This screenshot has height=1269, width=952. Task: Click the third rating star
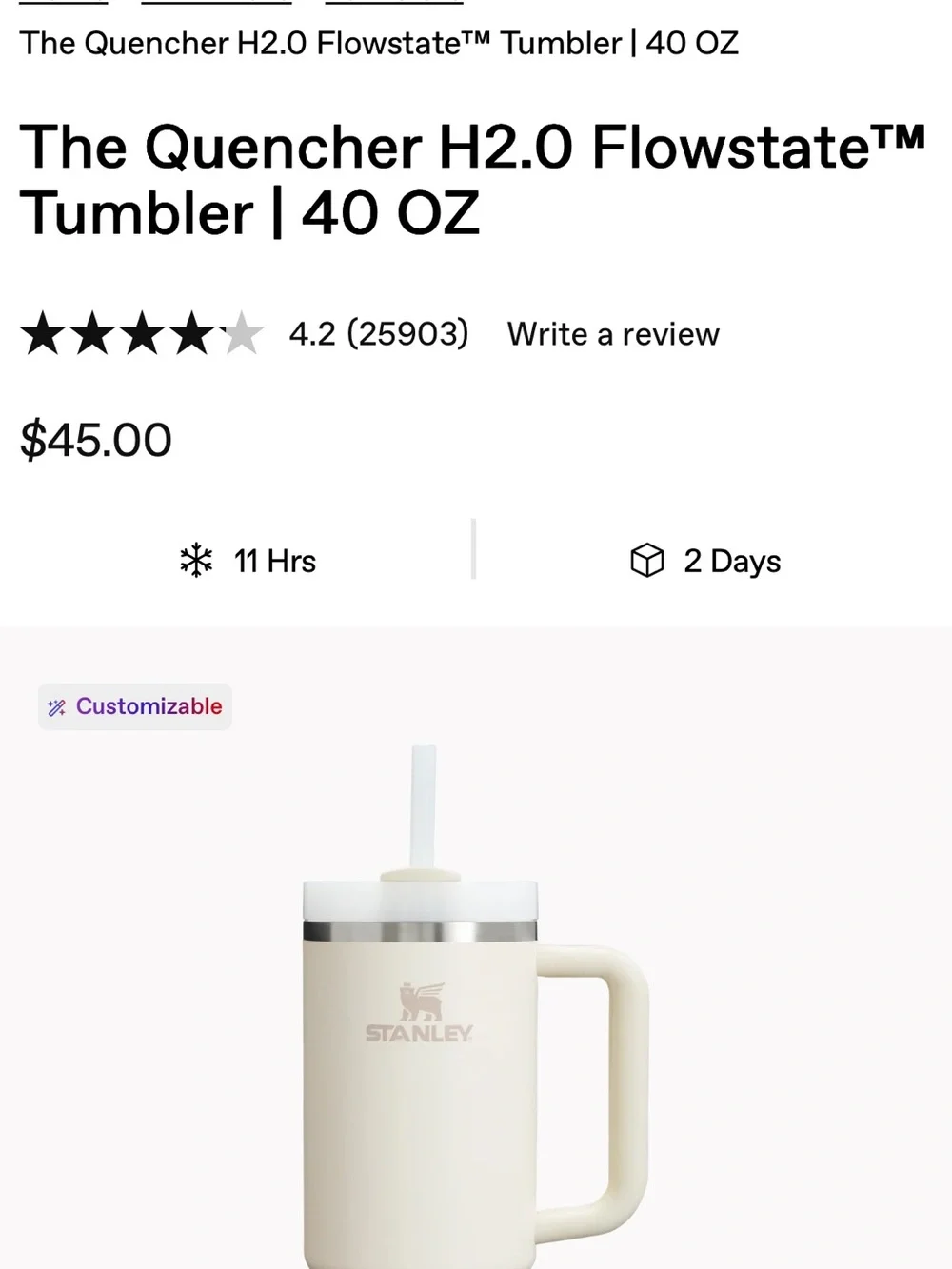click(143, 334)
